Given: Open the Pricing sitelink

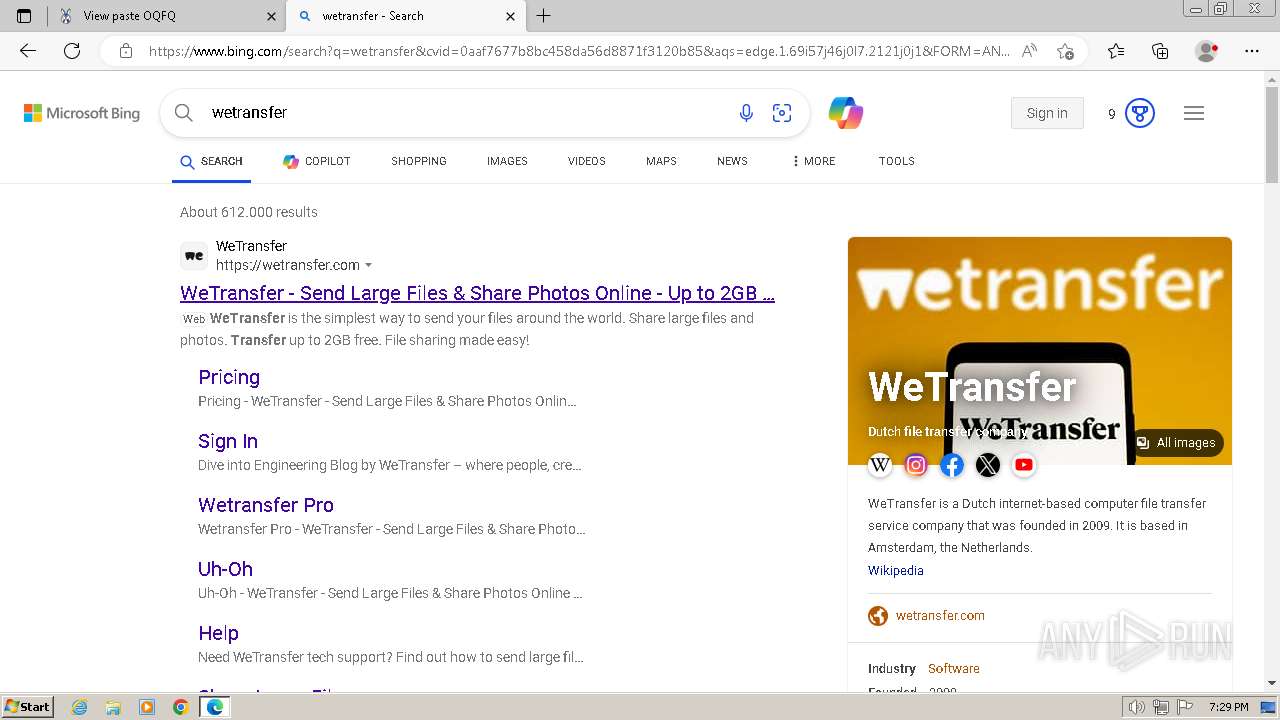Looking at the screenshot, I should 229,377.
